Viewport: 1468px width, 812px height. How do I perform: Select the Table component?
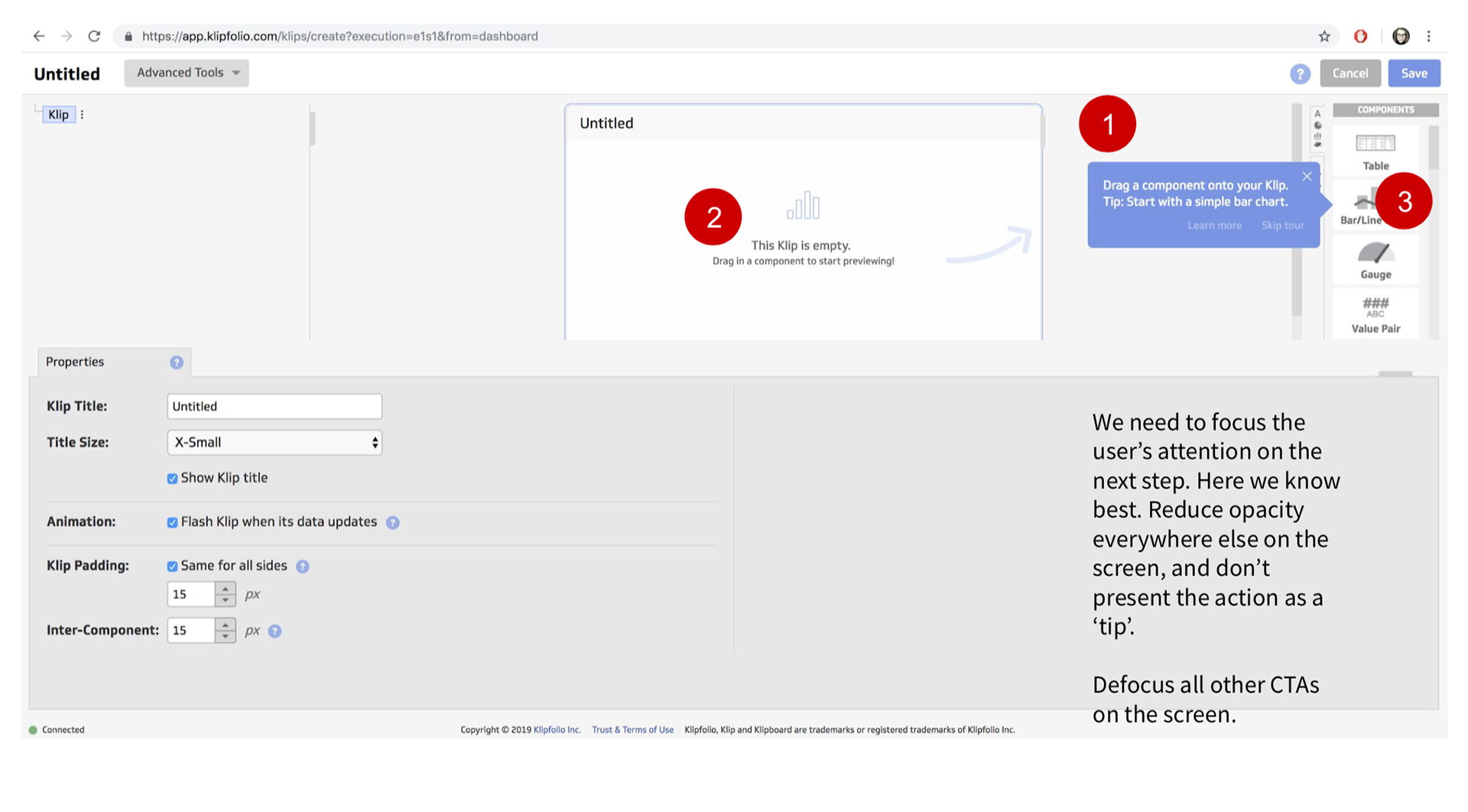1375,151
